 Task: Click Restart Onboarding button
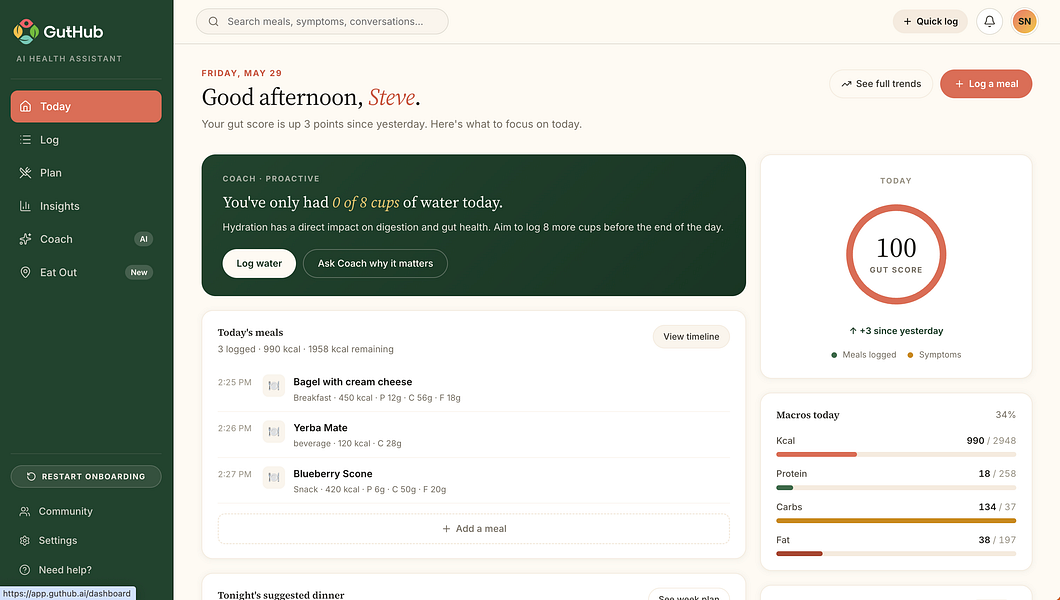point(86,476)
